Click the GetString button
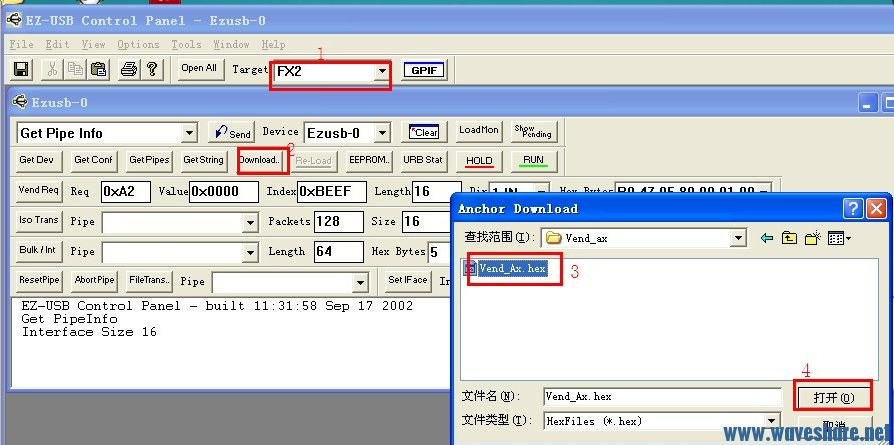 (203, 161)
